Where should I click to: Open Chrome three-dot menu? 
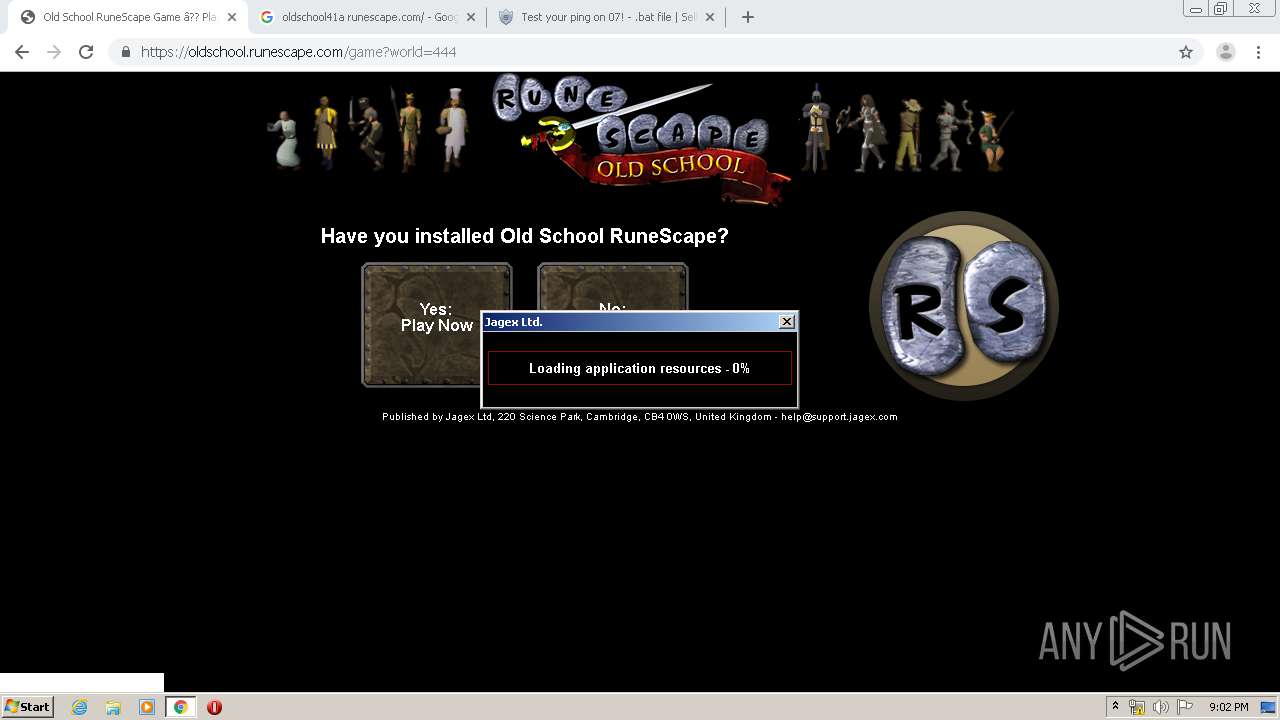(x=1259, y=52)
